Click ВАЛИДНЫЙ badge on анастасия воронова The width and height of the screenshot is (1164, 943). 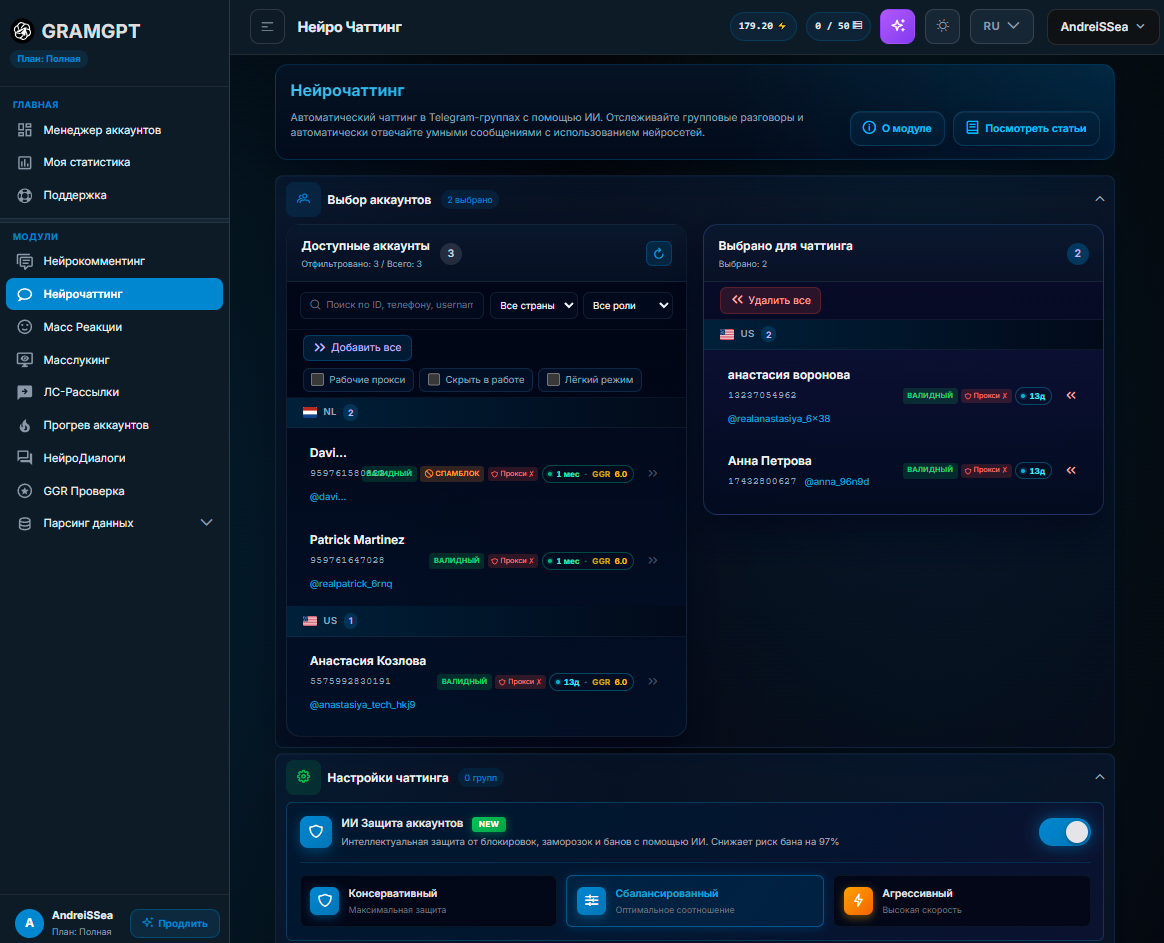tap(929, 396)
